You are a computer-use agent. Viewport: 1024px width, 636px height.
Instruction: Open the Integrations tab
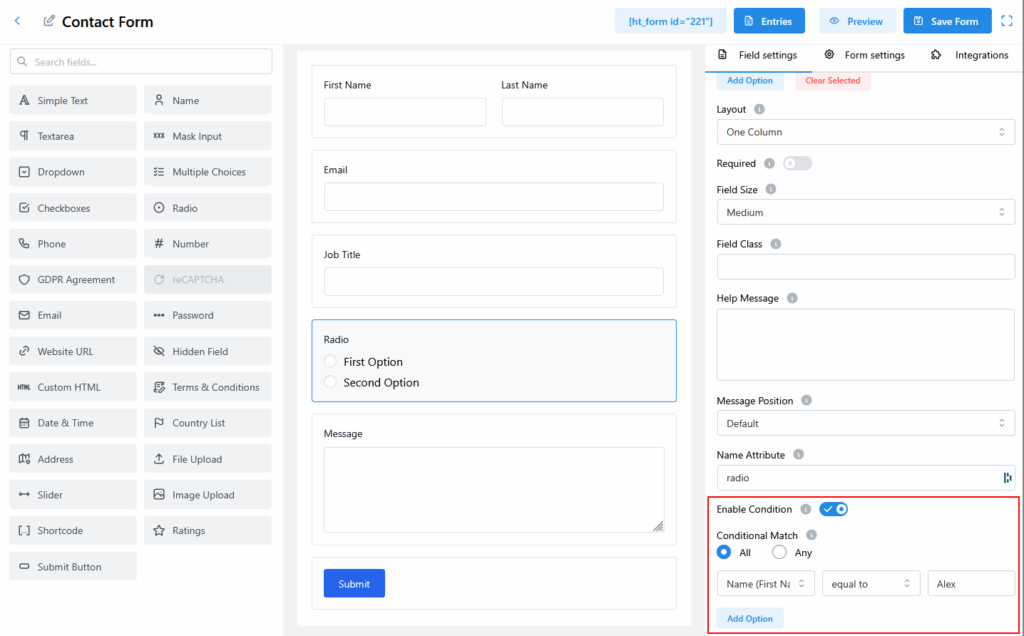coord(969,55)
